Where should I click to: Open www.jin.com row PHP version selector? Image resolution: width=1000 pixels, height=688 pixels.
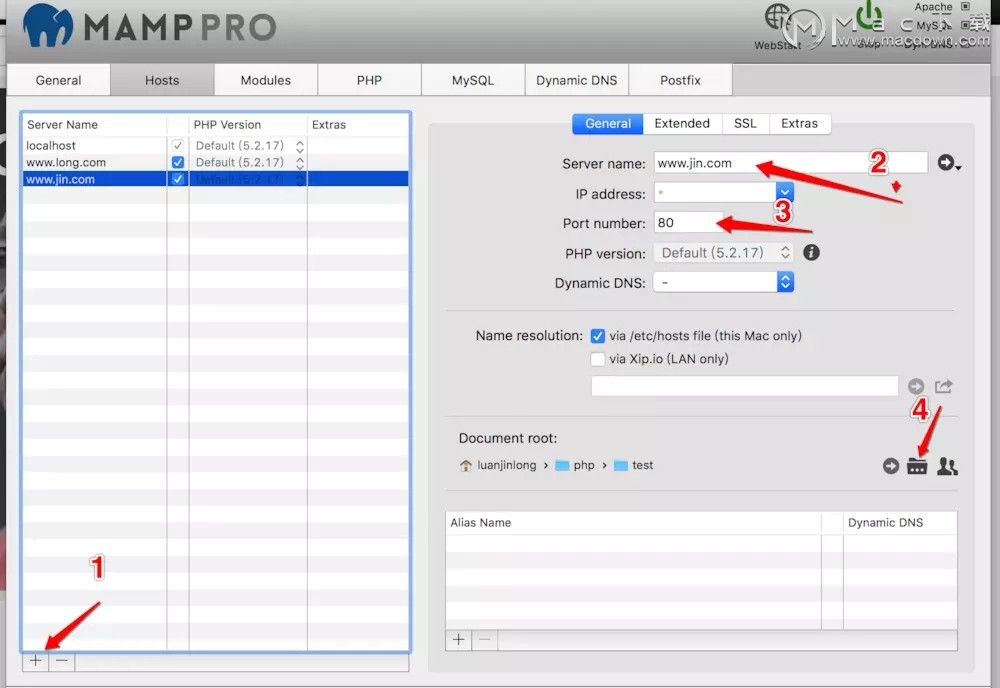[x=249, y=179]
